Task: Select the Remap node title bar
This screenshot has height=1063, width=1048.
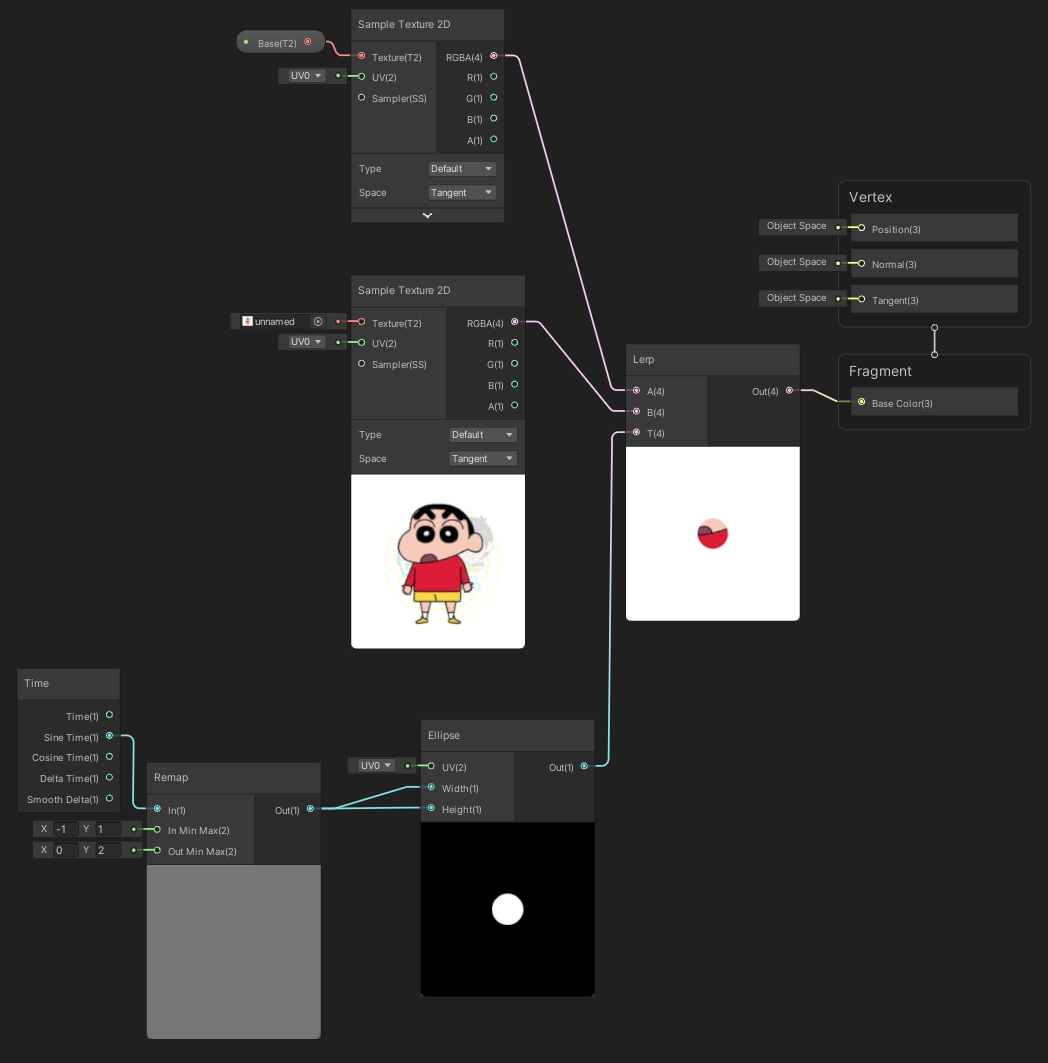Action: [x=234, y=778]
